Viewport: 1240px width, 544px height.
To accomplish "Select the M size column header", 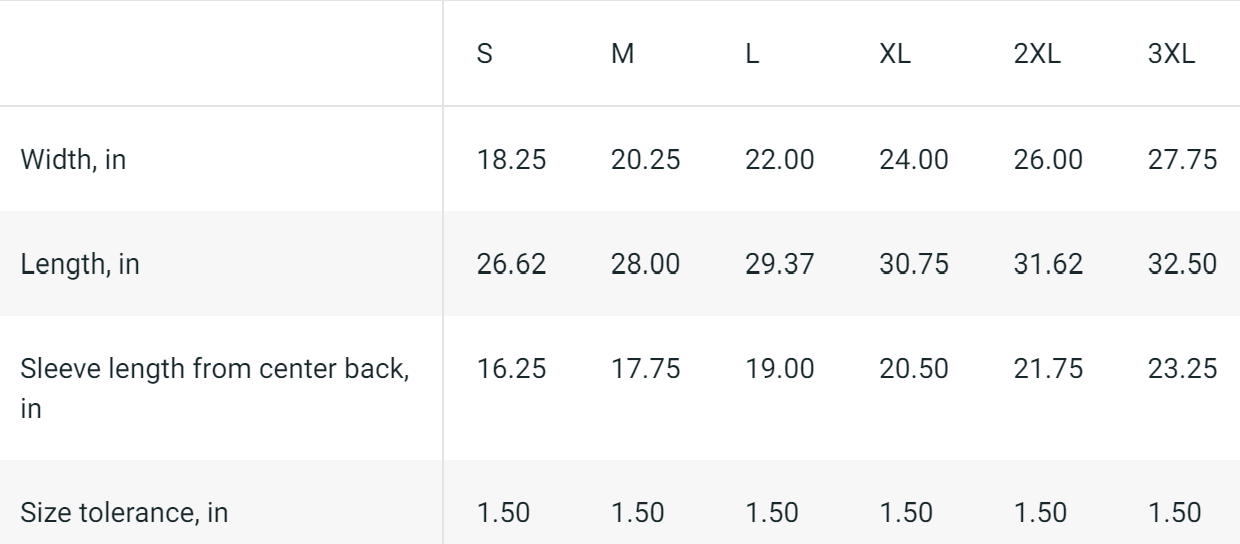I will tap(622, 55).
